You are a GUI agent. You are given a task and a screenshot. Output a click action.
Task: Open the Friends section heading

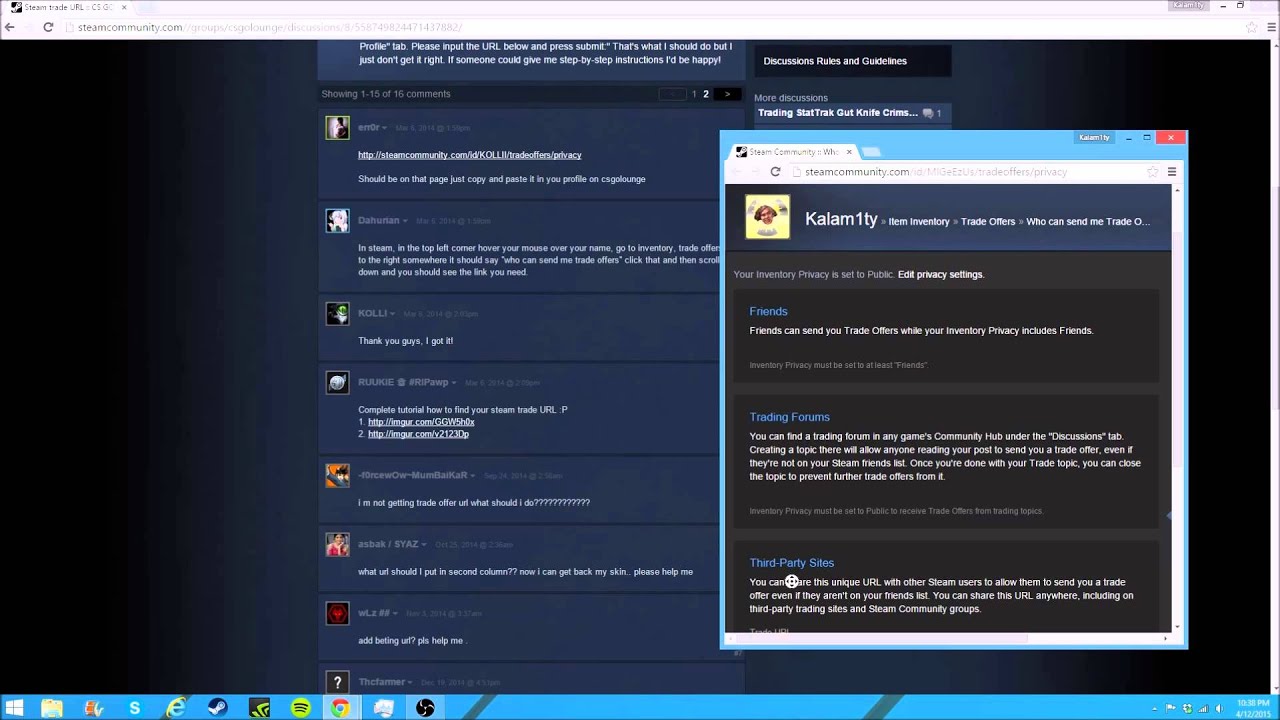[768, 311]
